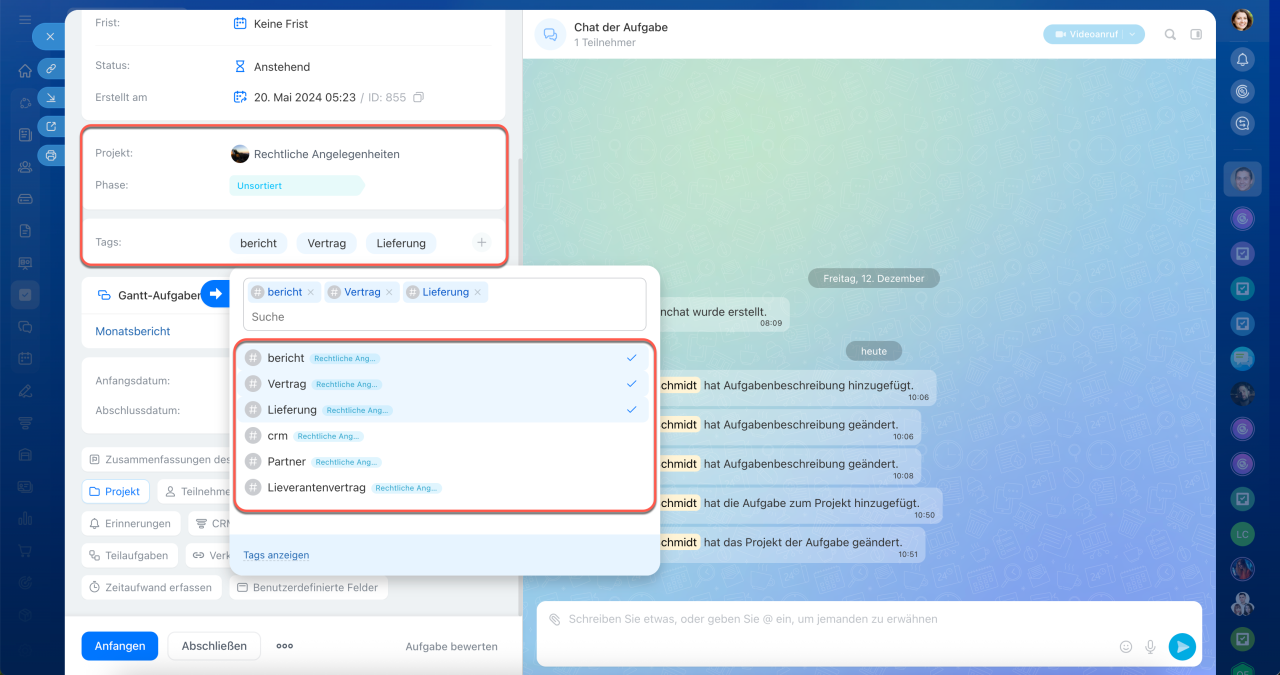This screenshot has height=675, width=1280.
Task: Click the chat bubble icon of Chat der Aufgabe
Action: point(550,34)
